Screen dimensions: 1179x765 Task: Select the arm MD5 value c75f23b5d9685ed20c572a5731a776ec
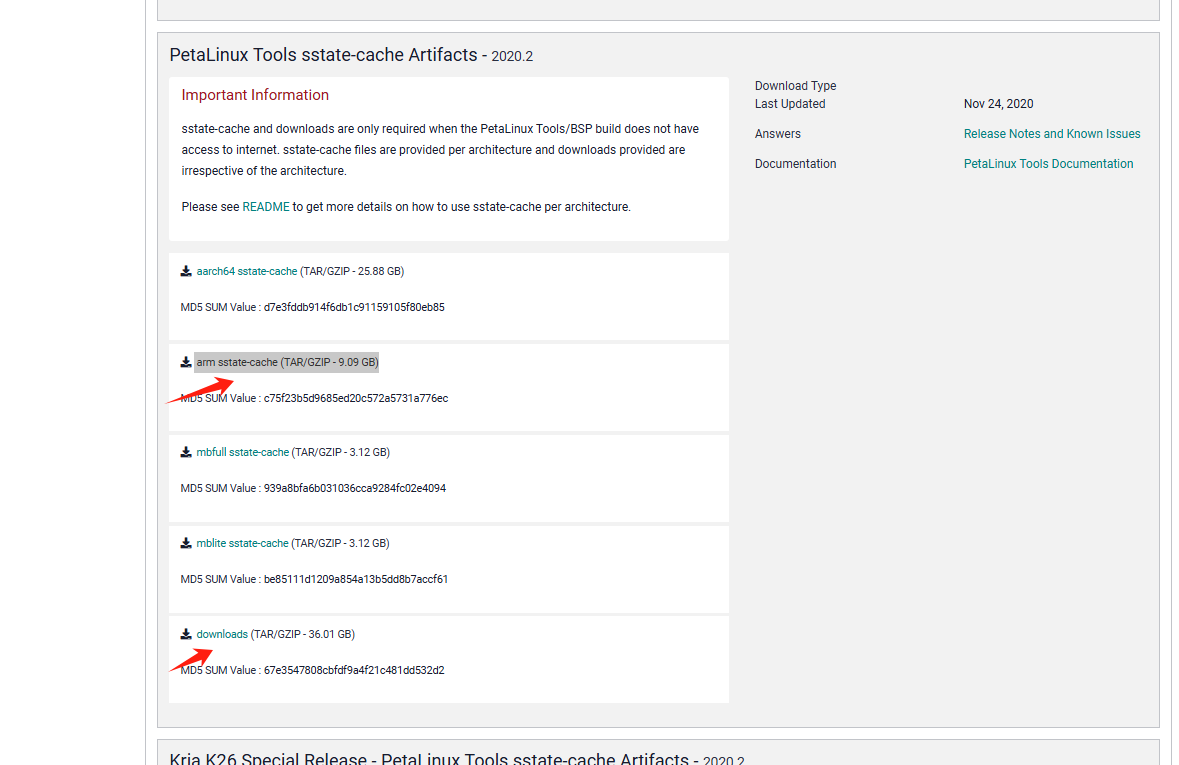pyautogui.click(x=356, y=399)
